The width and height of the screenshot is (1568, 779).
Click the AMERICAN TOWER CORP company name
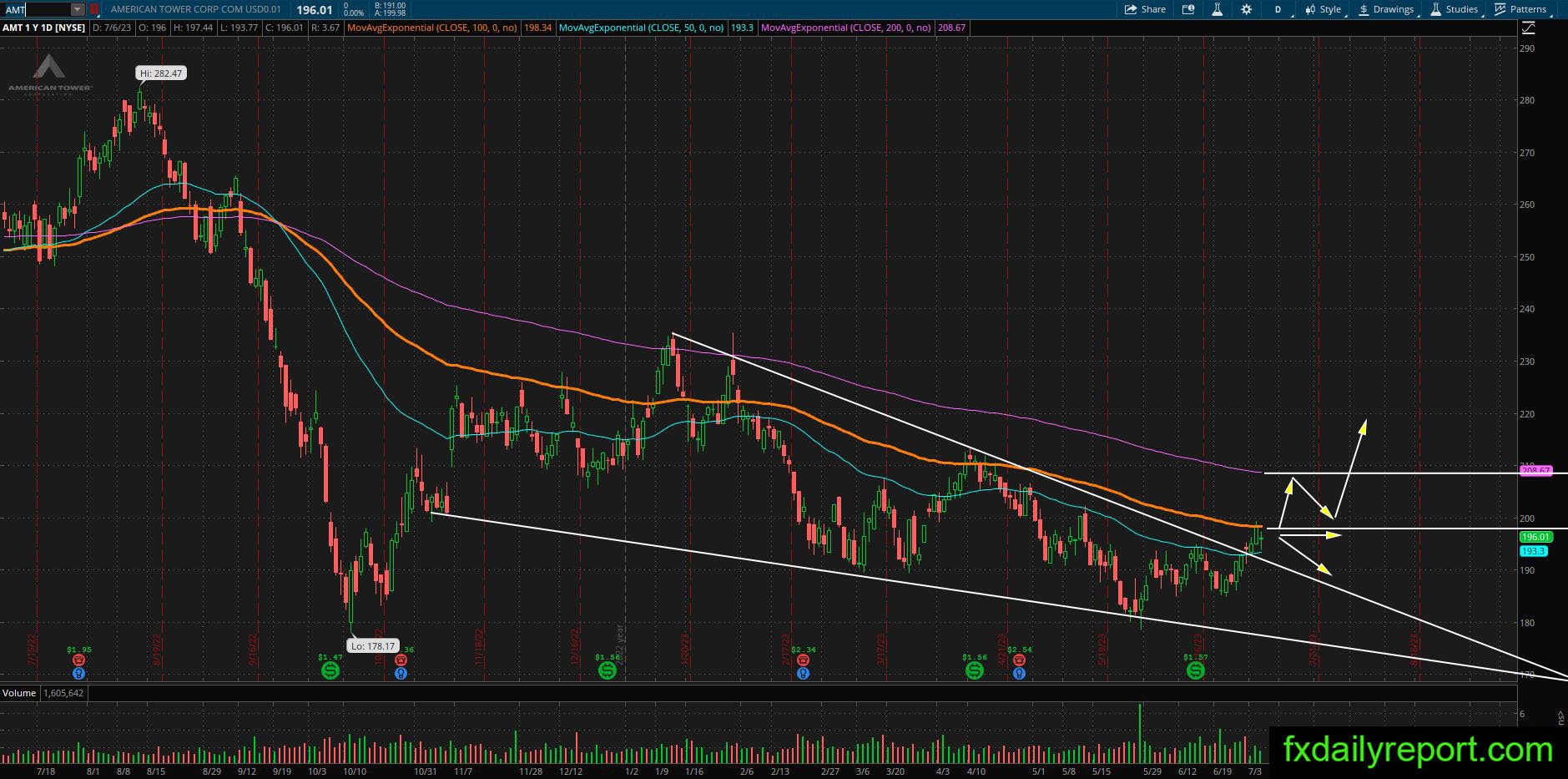click(198, 10)
